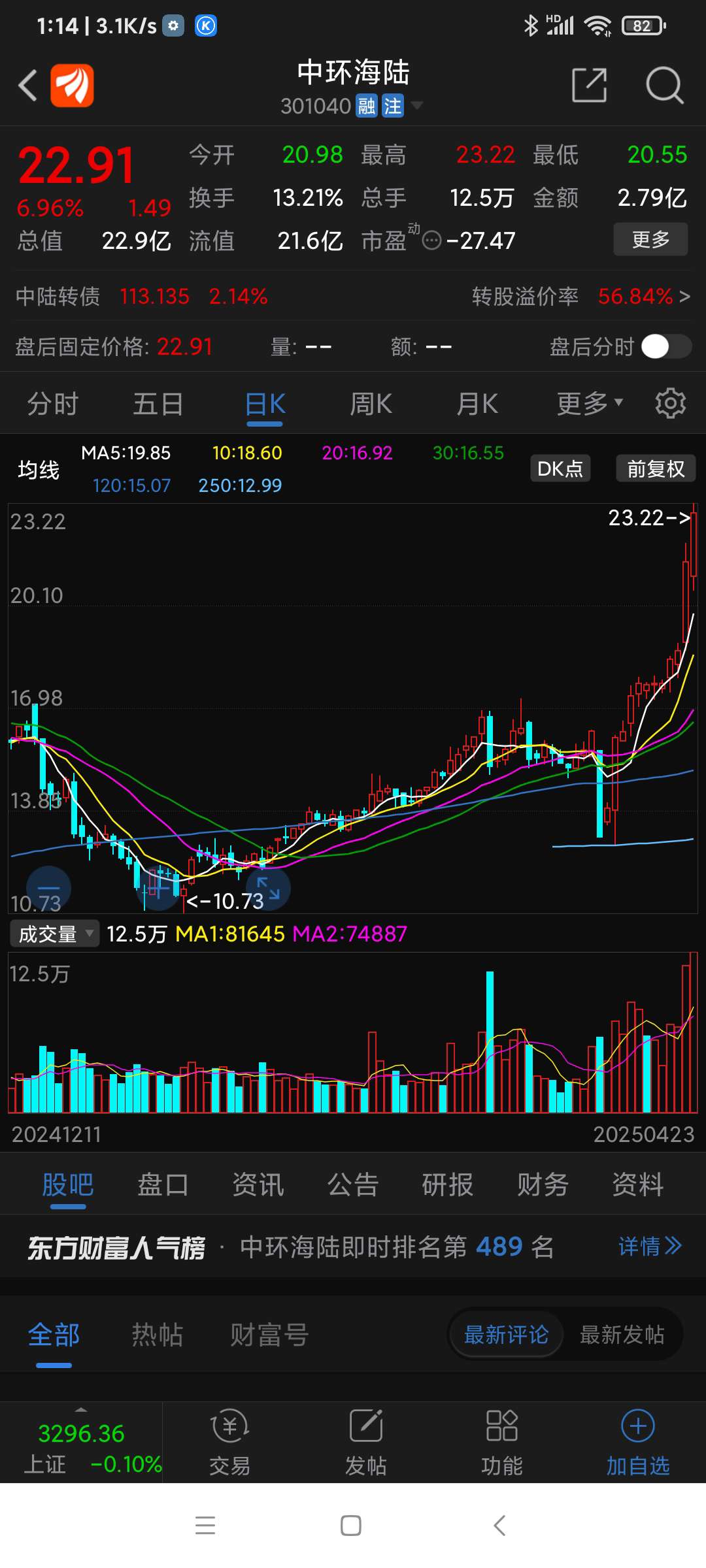The height and width of the screenshot is (1568, 706).
Task: Tap the 10.73 low price marker
Action: [x=226, y=902]
